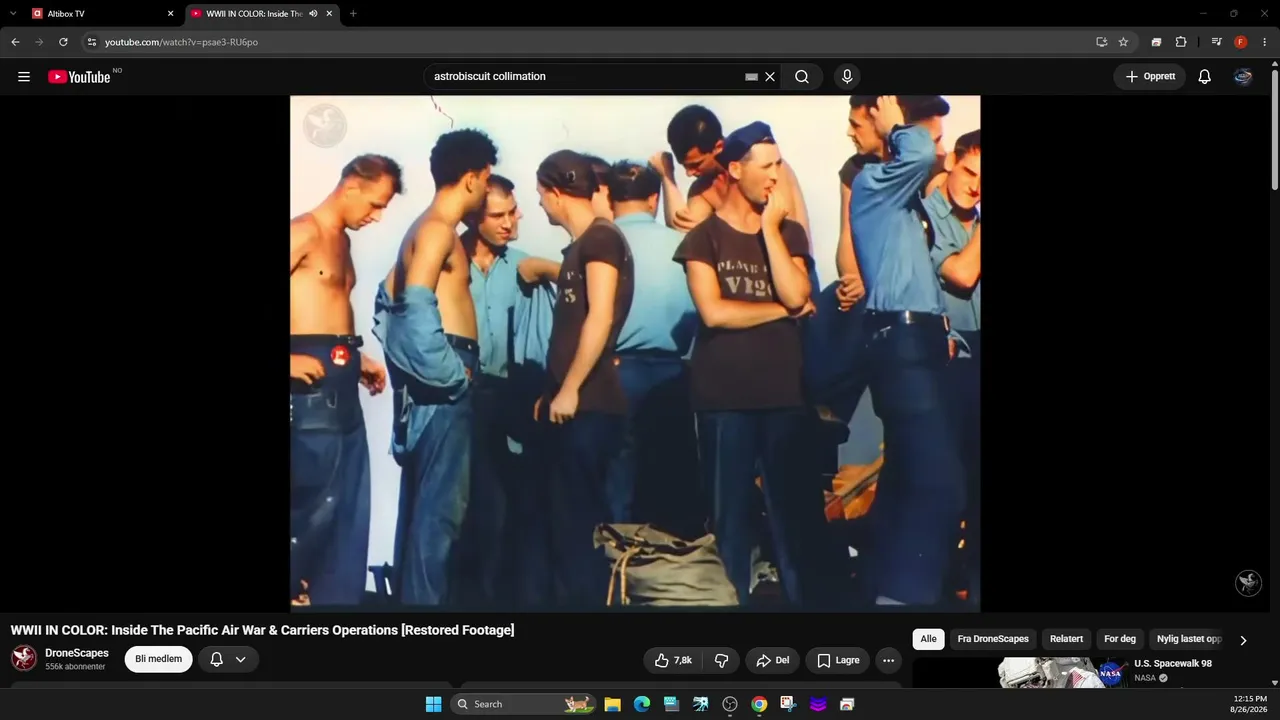Screen dimensions: 1280x720
Task: Dislike the video with thumbs down
Action: click(721, 660)
